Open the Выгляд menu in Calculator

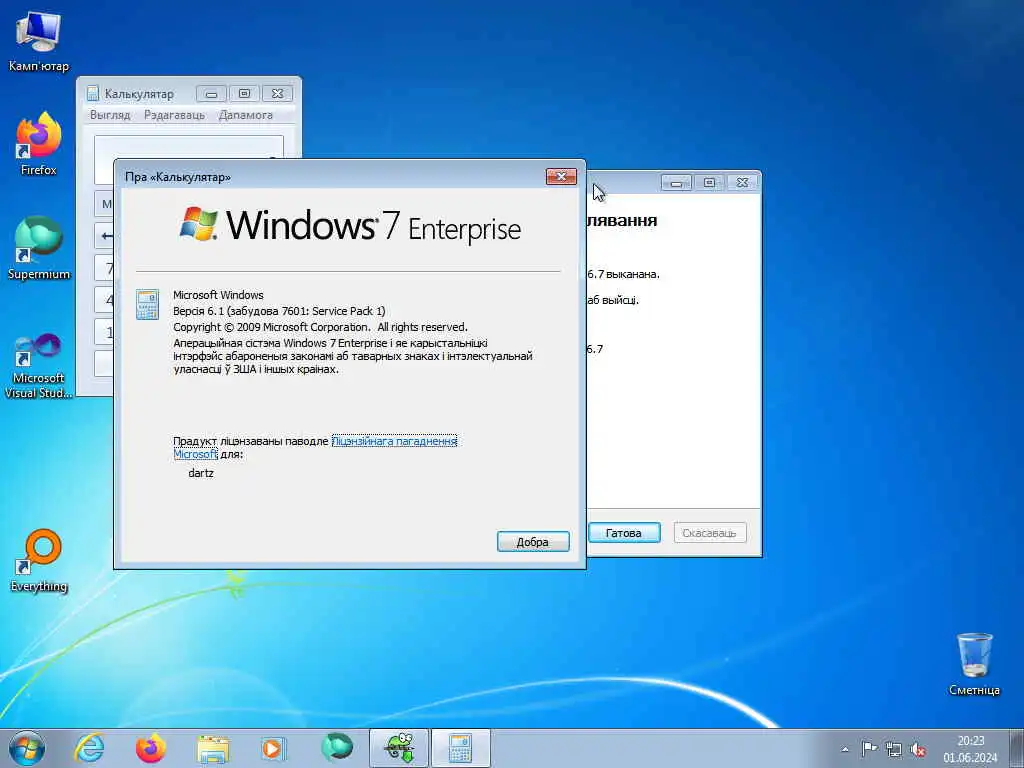click(x=110, y=115)
